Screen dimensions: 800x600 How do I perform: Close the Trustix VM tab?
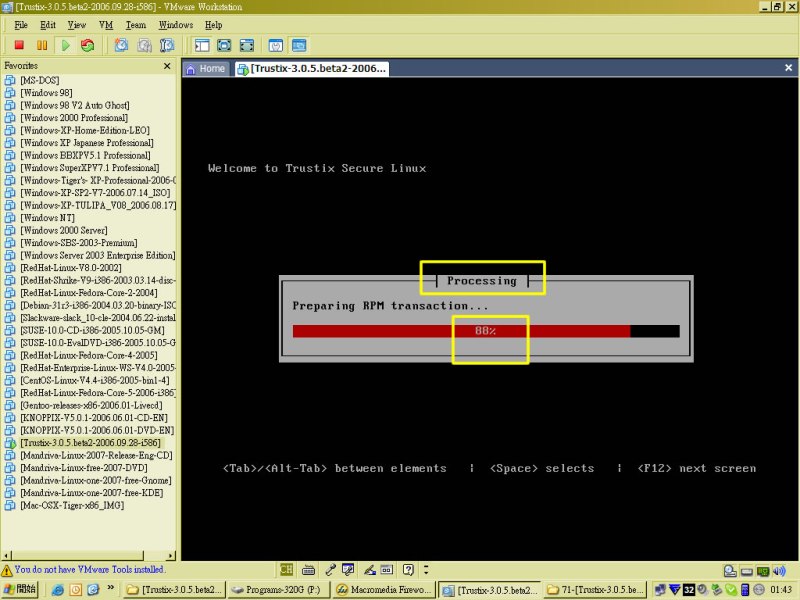point(788,67)
